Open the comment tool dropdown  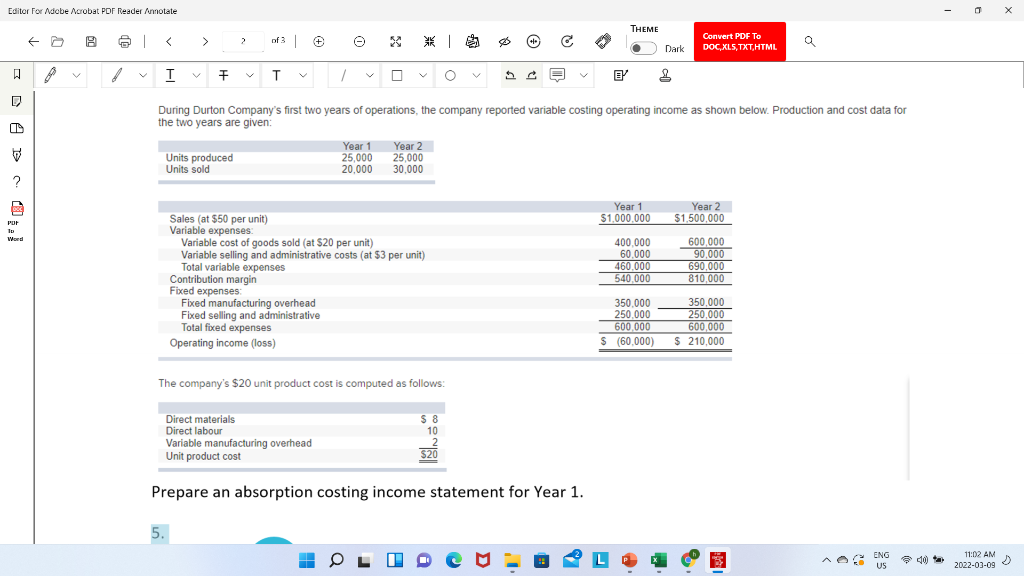tap(584, 75)
